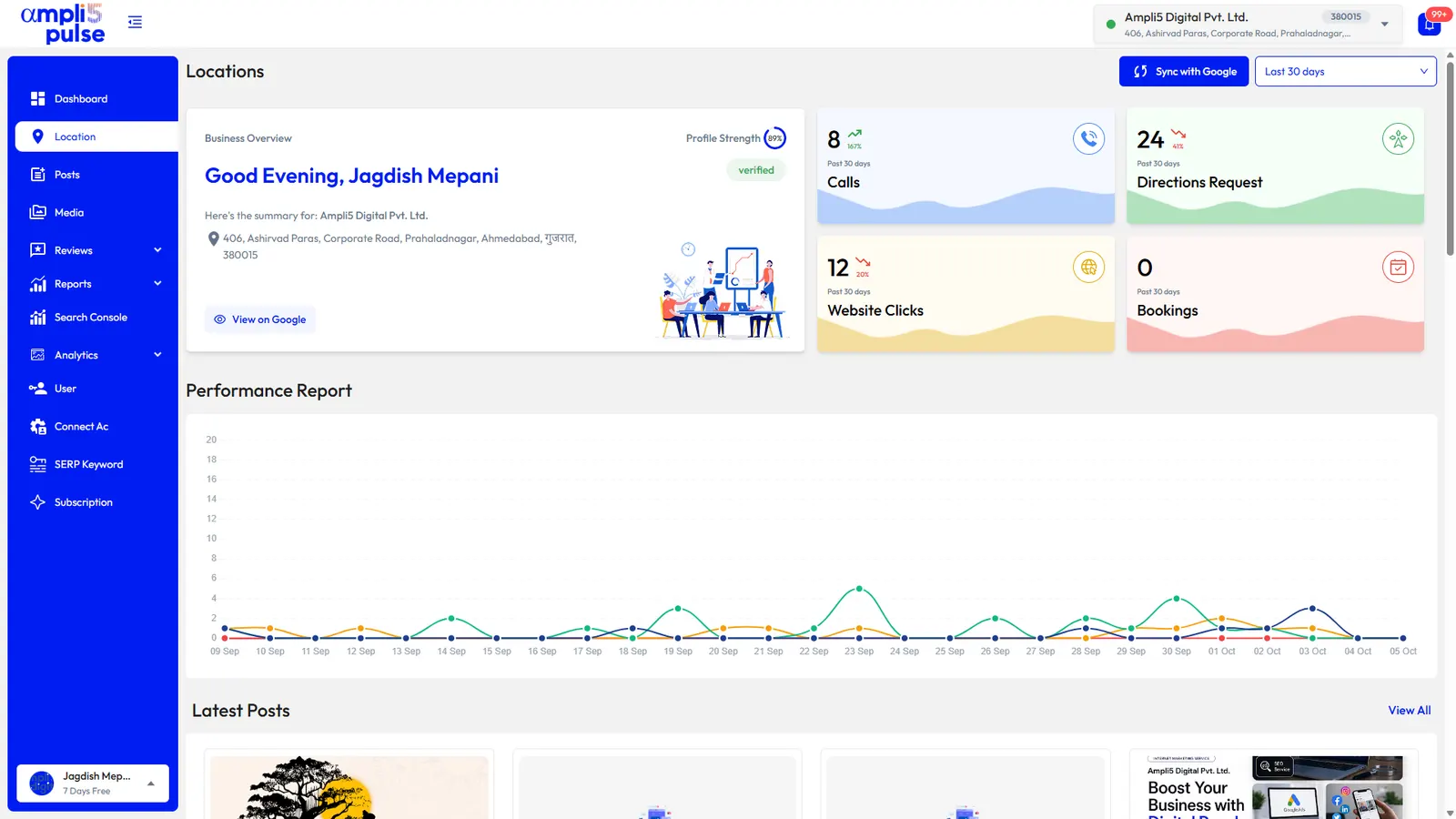Click the 03 Oct dark blue data point
1456x819 pixels.
pos(1312,608)
